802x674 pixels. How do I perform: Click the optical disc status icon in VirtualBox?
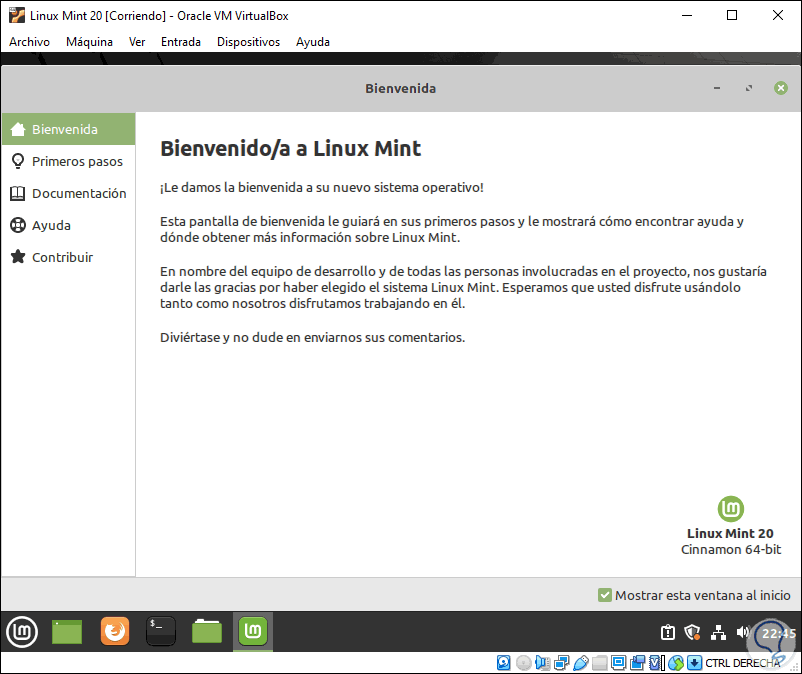click(523, 663)
